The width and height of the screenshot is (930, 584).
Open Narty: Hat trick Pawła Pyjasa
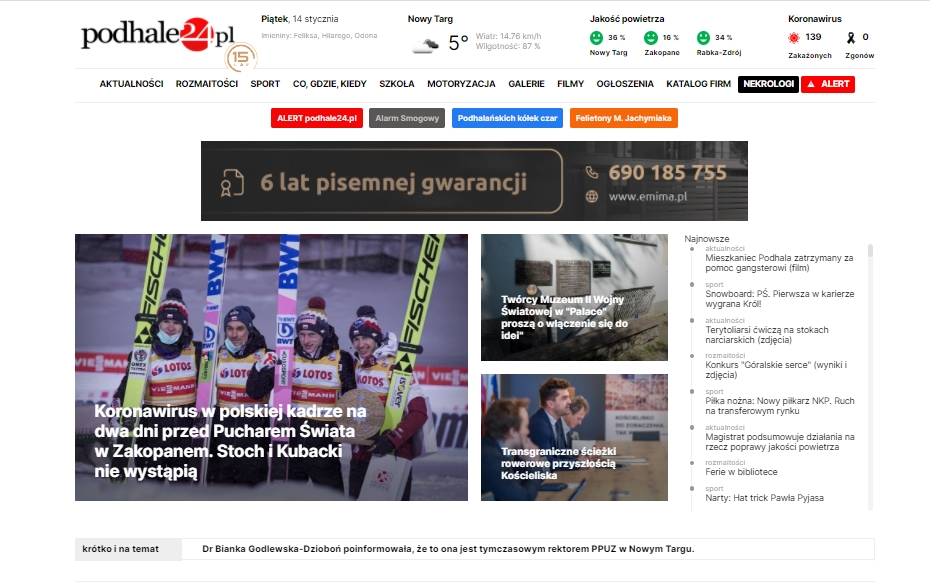pos(764,498)
